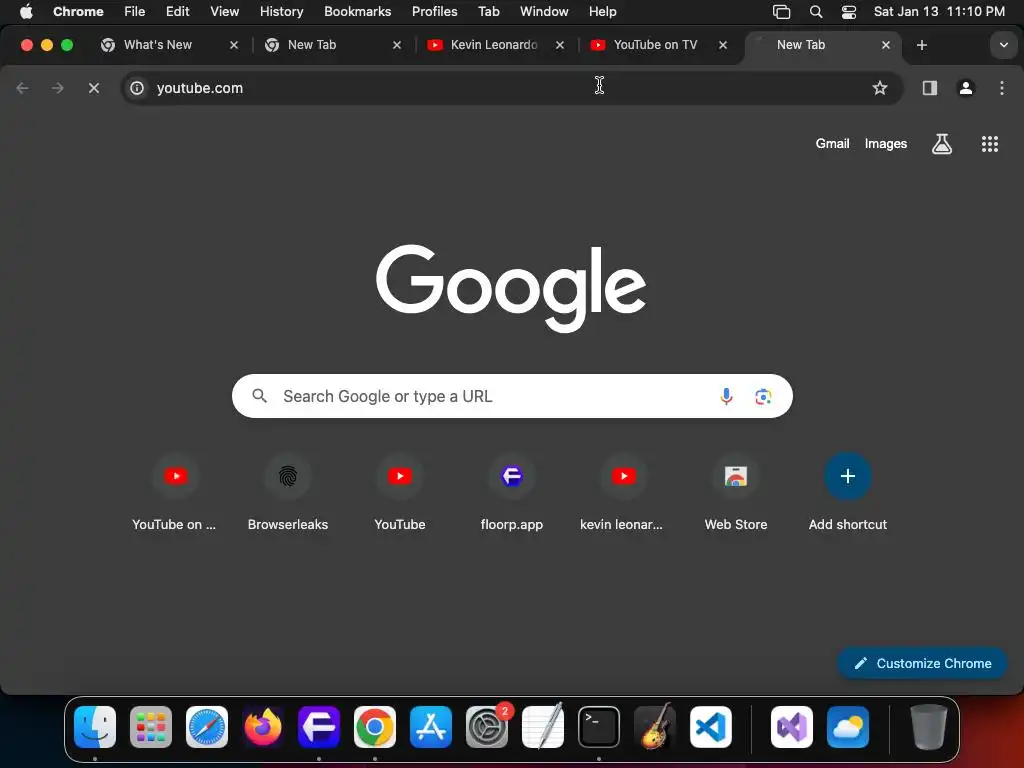Open a new tab with plus button

pyautogui.click(x=921, y=45)
